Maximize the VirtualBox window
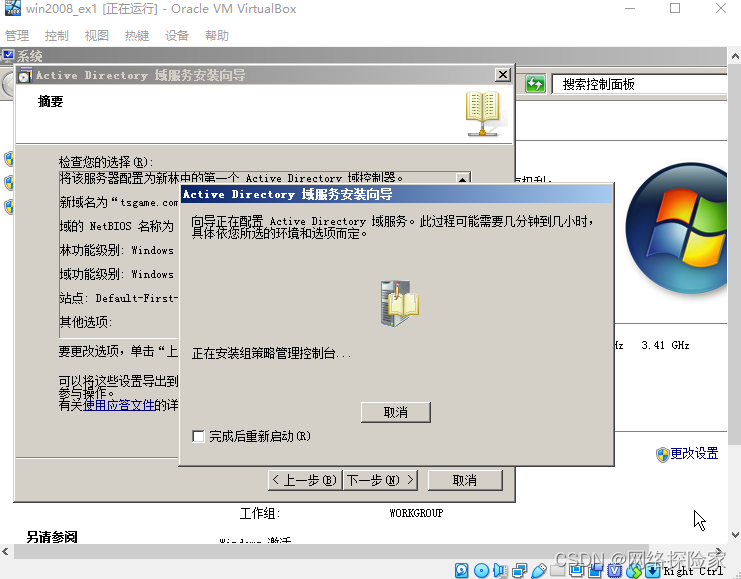The width and height of the screenshot is (741, 579). point(675,8)
